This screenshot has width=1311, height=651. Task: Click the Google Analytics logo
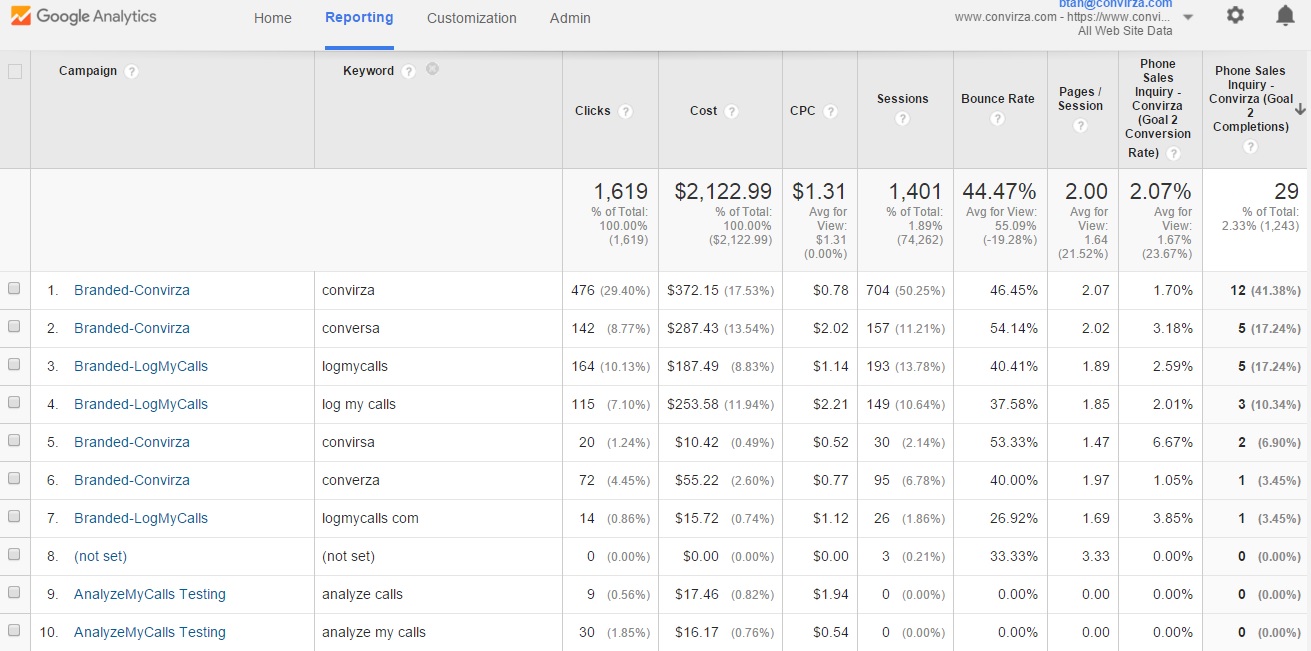[83, 17]
